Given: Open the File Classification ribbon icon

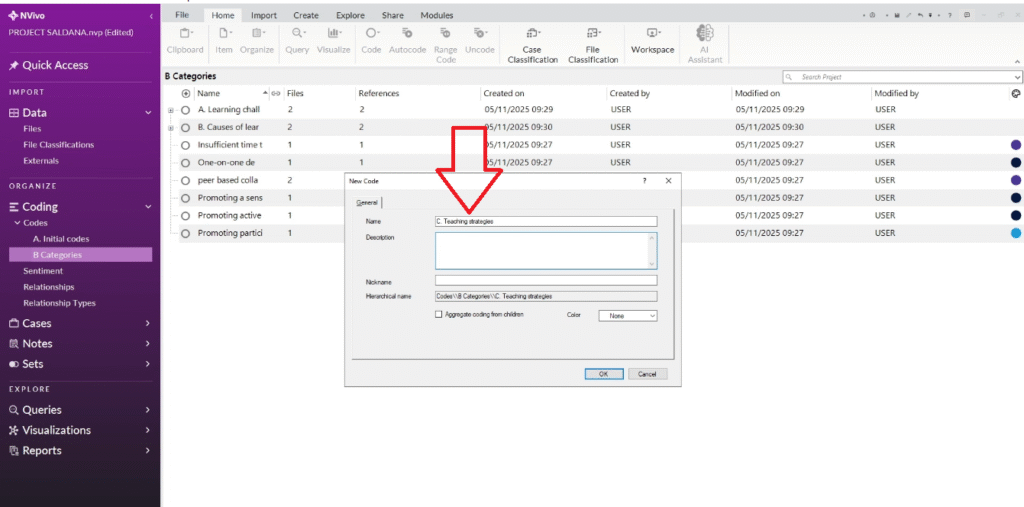Looking at the screenshot, I should pyautogui.click(x=593, y=34).
